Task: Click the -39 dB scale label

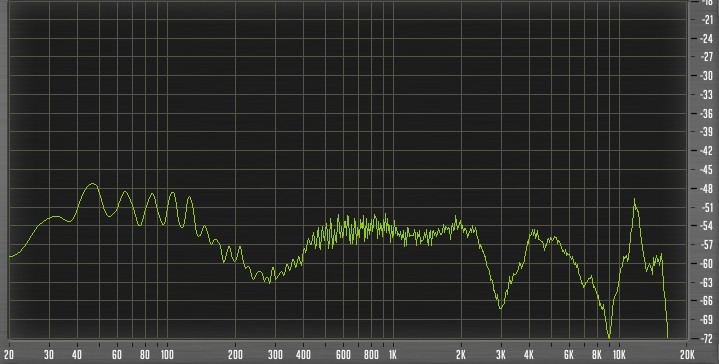Action: pos(707,132)
